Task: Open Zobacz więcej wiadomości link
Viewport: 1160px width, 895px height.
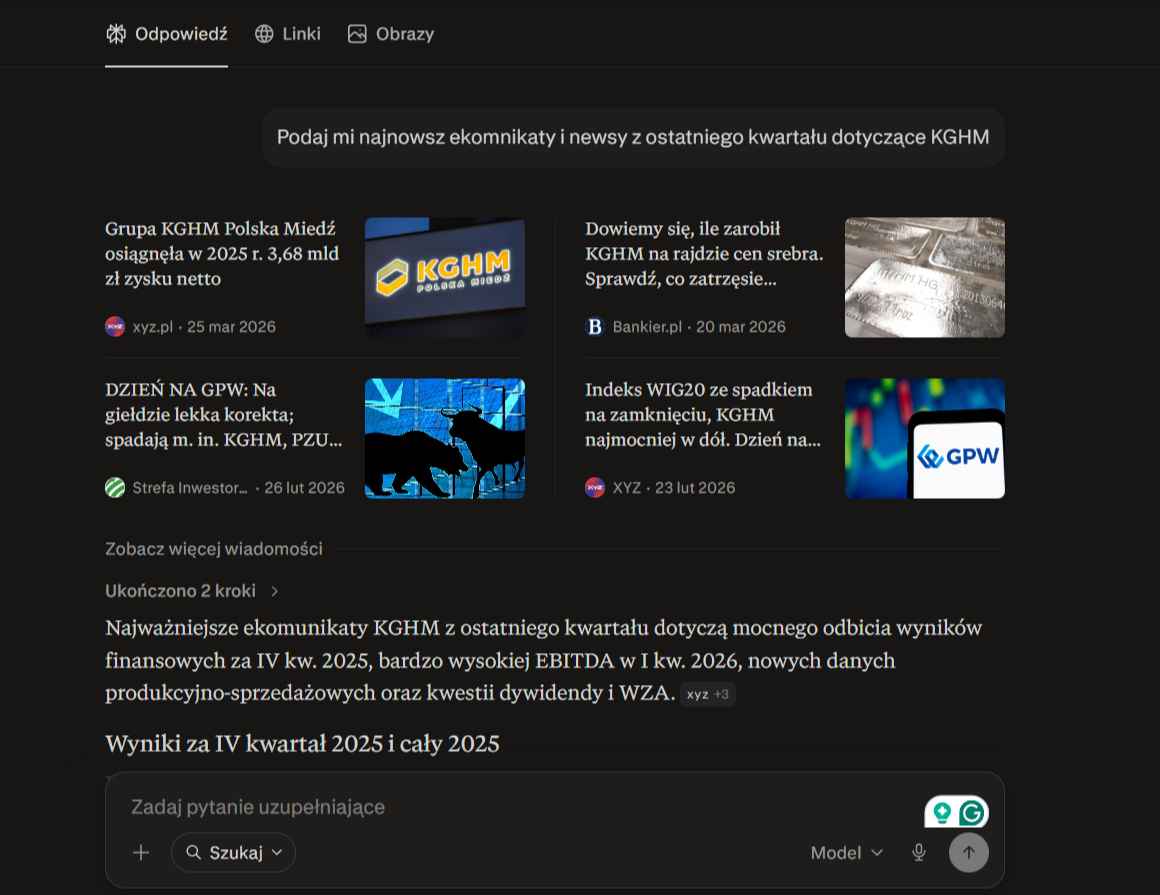Action: 214,549
